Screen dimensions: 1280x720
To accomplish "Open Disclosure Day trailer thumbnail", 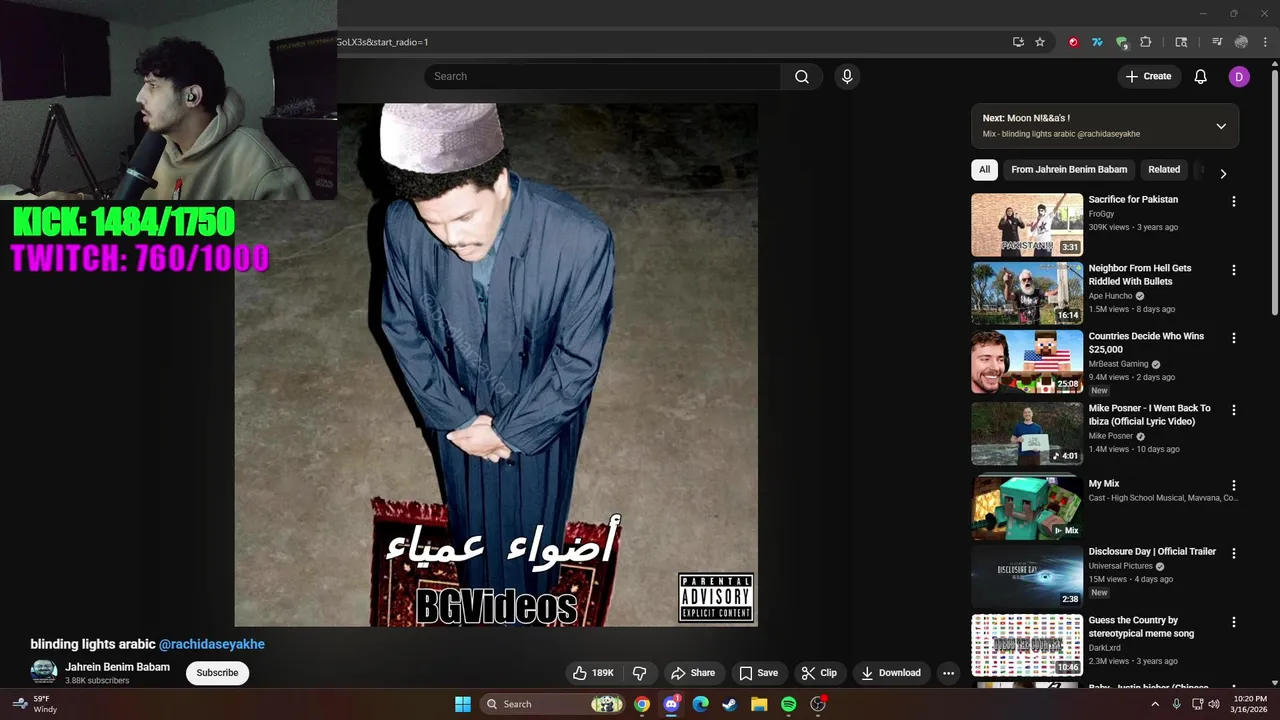I will pyautogui.click(x=1027, y=577).
